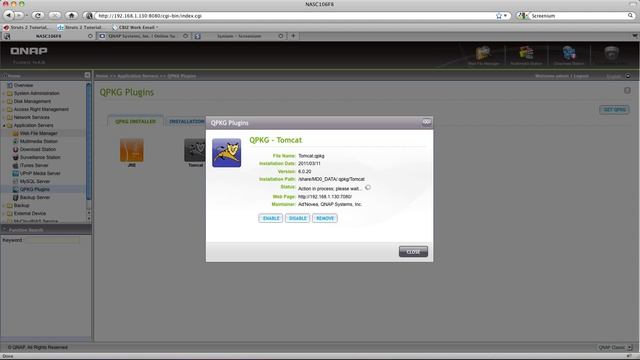
Task: Expand the Backup folder
Action: (x=4, y=205)
